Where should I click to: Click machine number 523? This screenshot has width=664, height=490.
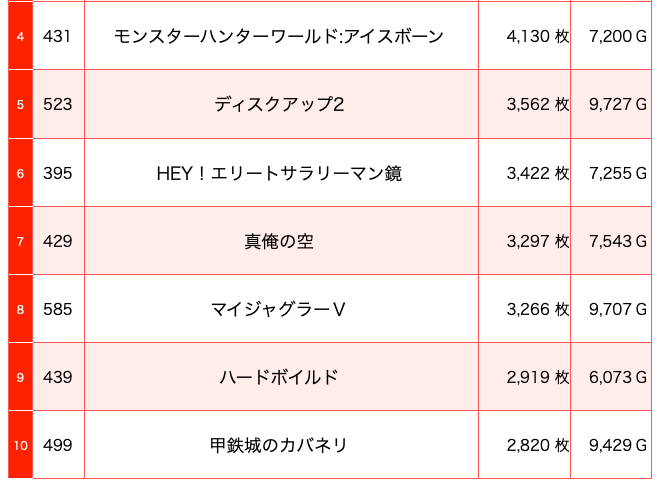click(57, 105)
